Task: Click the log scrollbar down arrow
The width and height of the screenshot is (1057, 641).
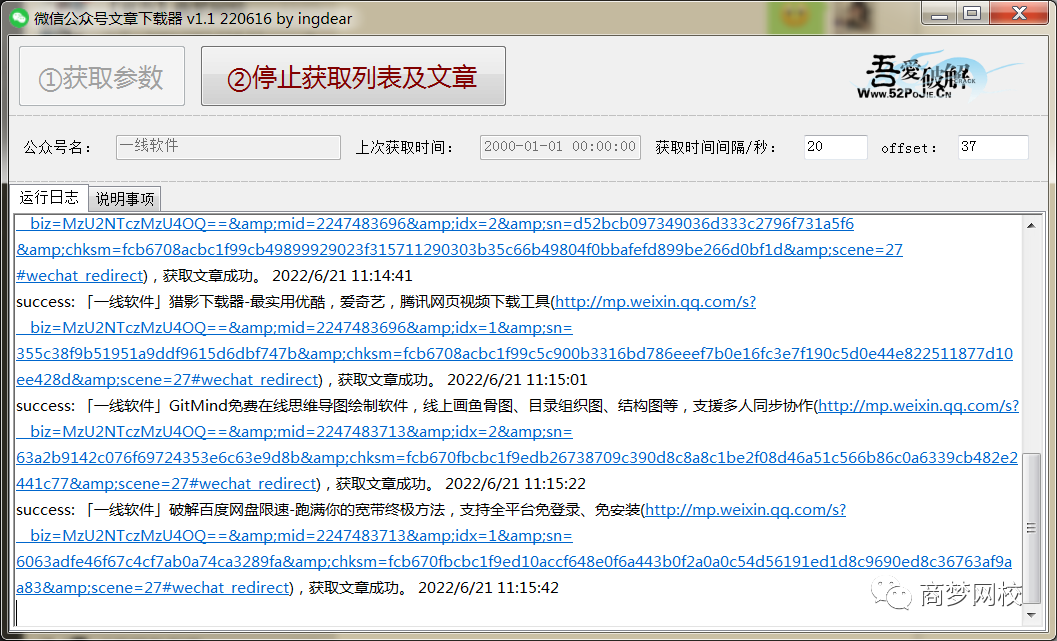Action: pos(1031,614)
